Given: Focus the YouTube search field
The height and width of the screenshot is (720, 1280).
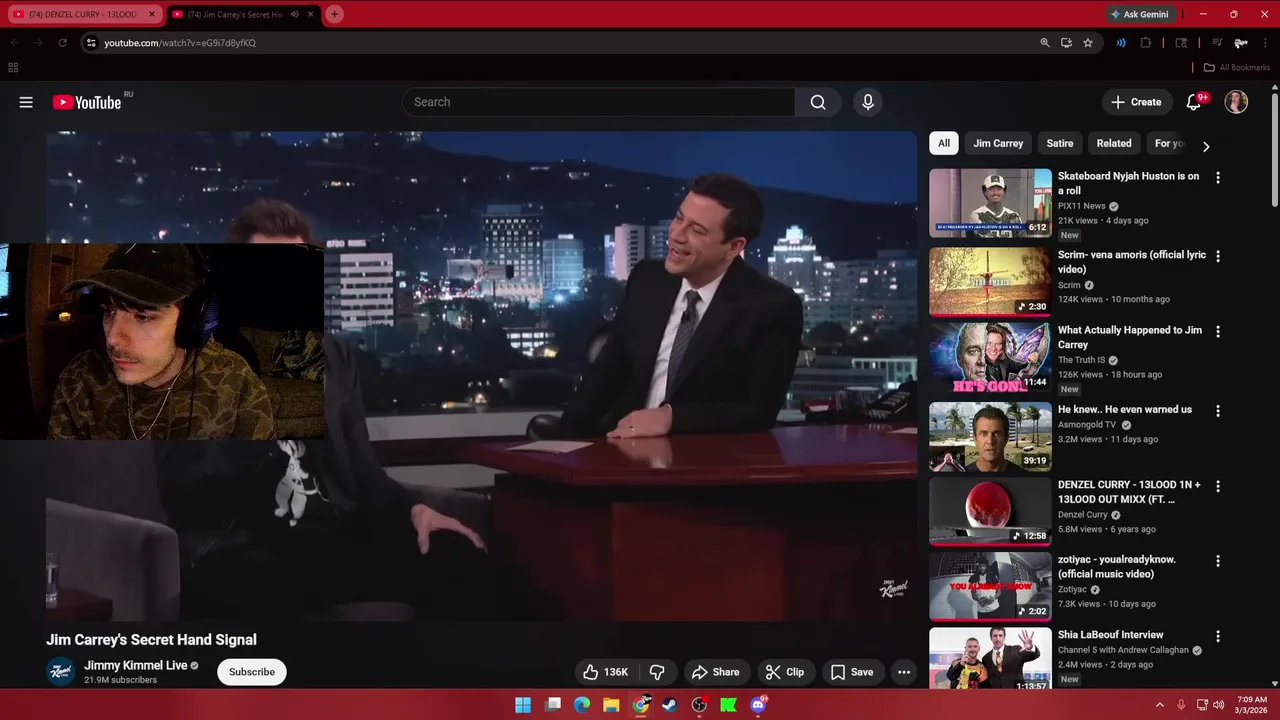Looking at the screenshot, I should tap(598, 102).
